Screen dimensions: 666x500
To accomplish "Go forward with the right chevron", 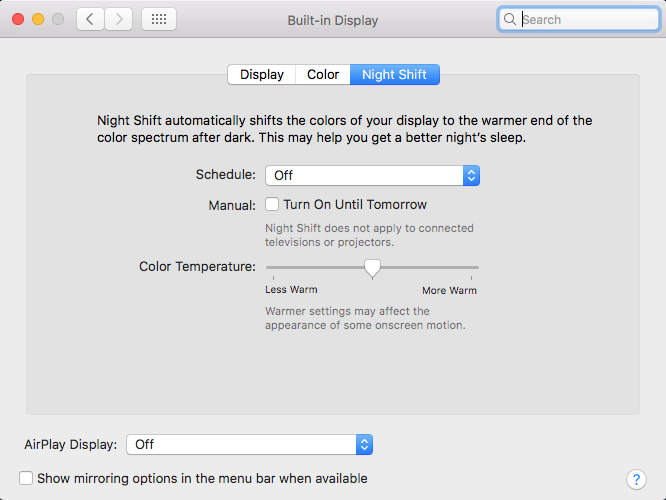I will coord(119,19).
